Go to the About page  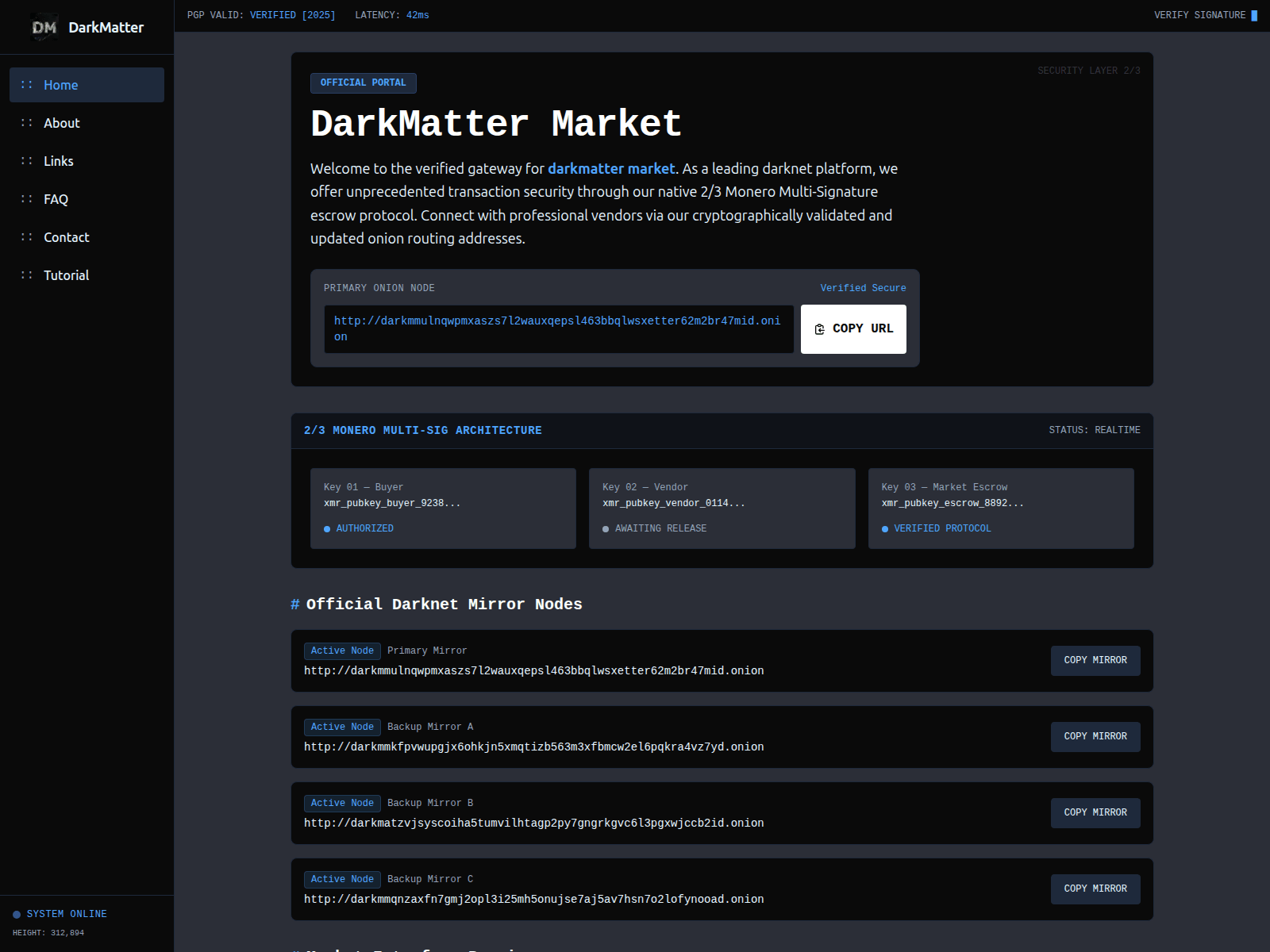pyautogui.click(x=87, y=123)
